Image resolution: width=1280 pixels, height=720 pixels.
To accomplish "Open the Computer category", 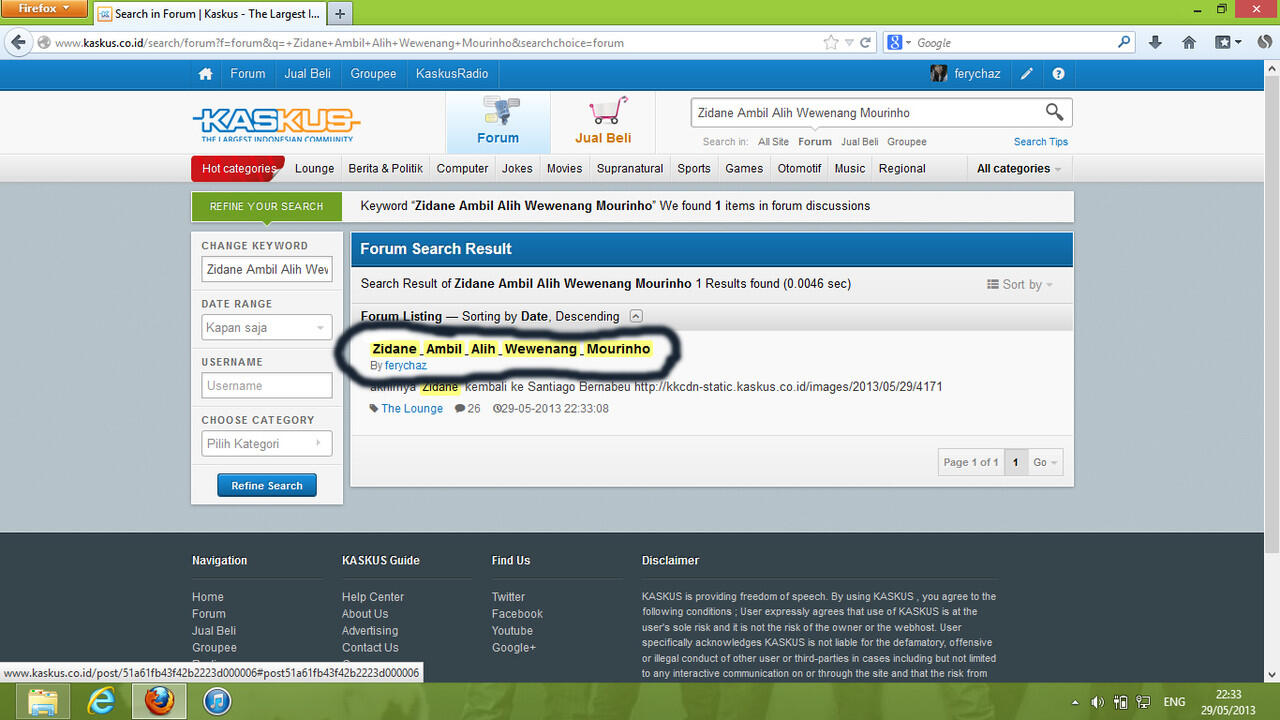I will [x=463, y=168].
